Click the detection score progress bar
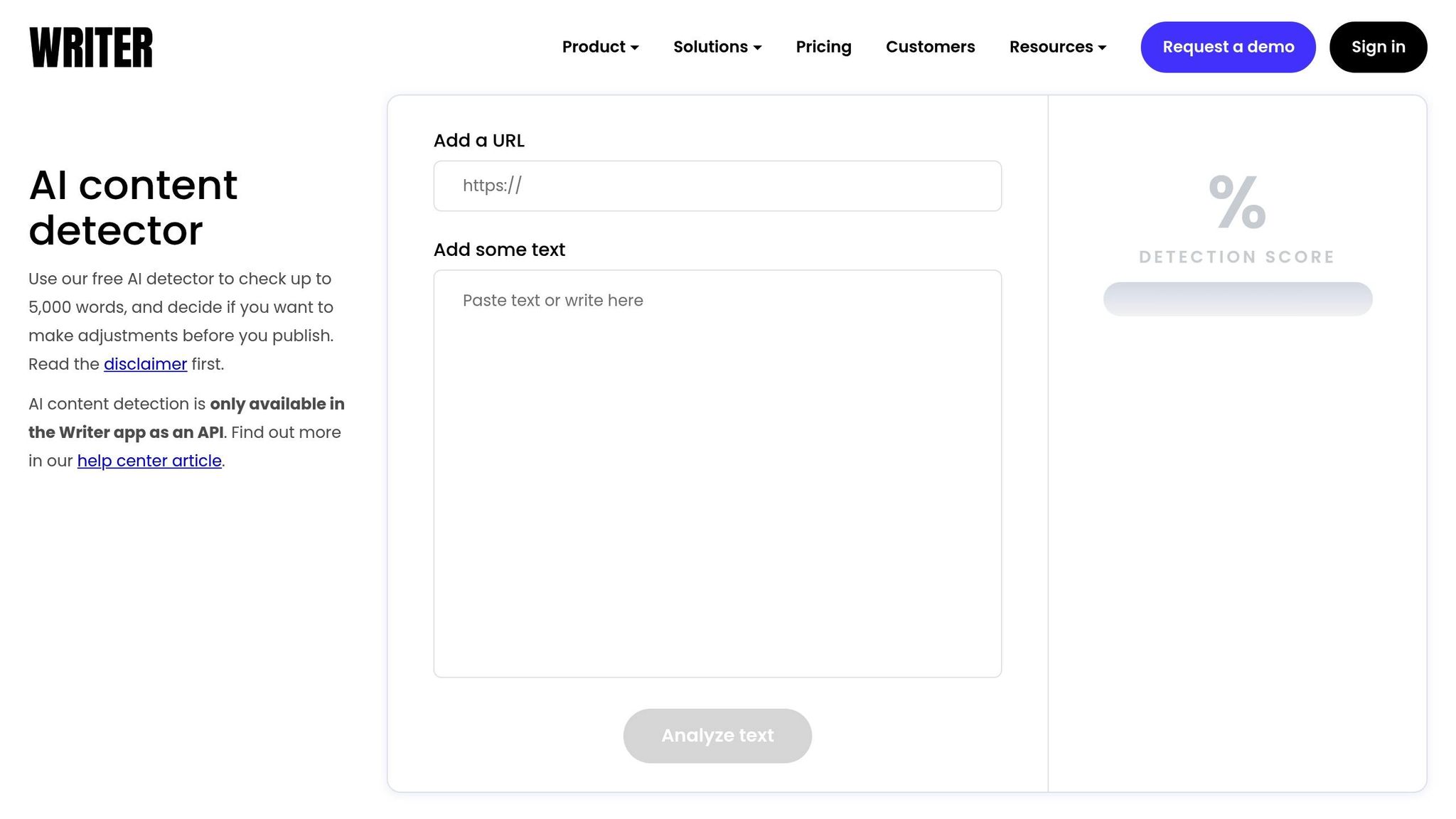This screenshot has width=1456, height=819. (1237, 299)
